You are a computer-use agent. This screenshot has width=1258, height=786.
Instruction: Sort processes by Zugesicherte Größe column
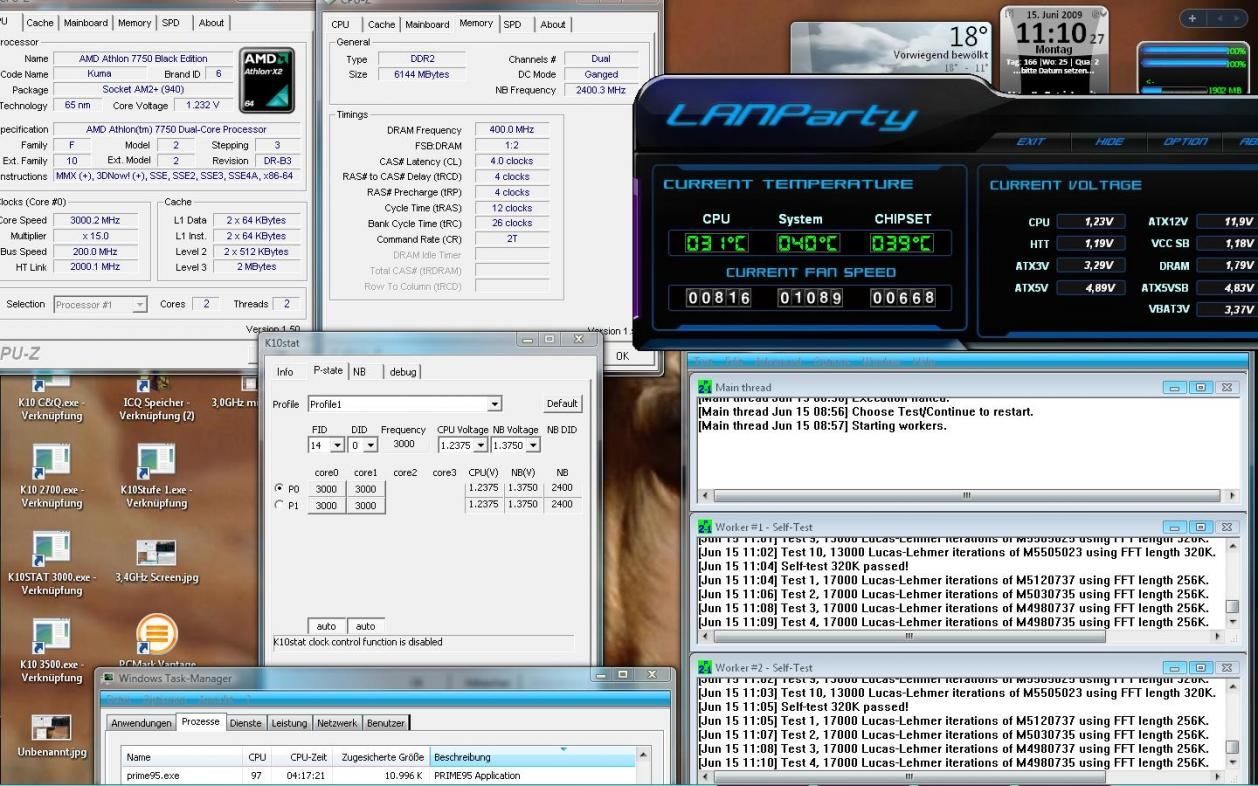(381, 757)
